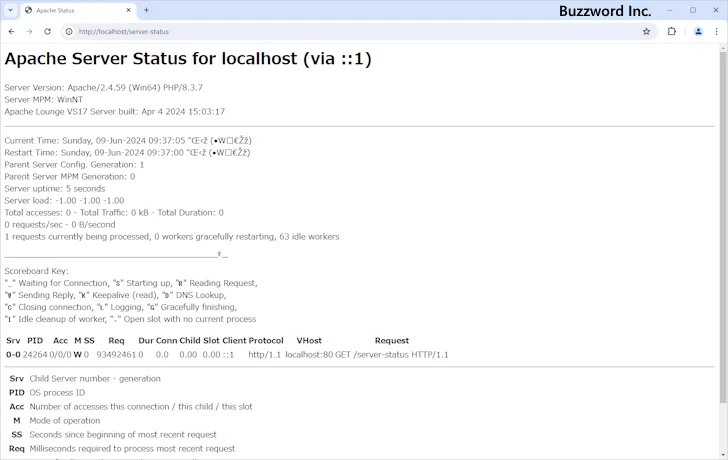Click the localhost:80 VHost cell

coord(309,355)
